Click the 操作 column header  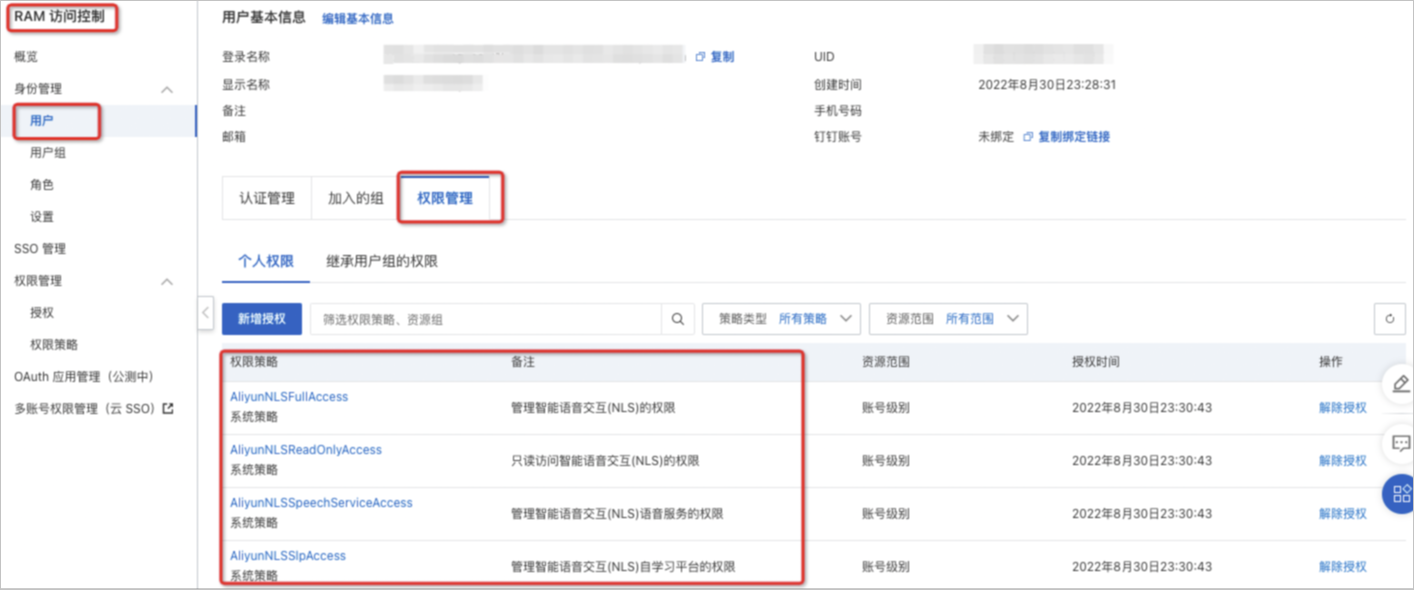coord(1330,362)
